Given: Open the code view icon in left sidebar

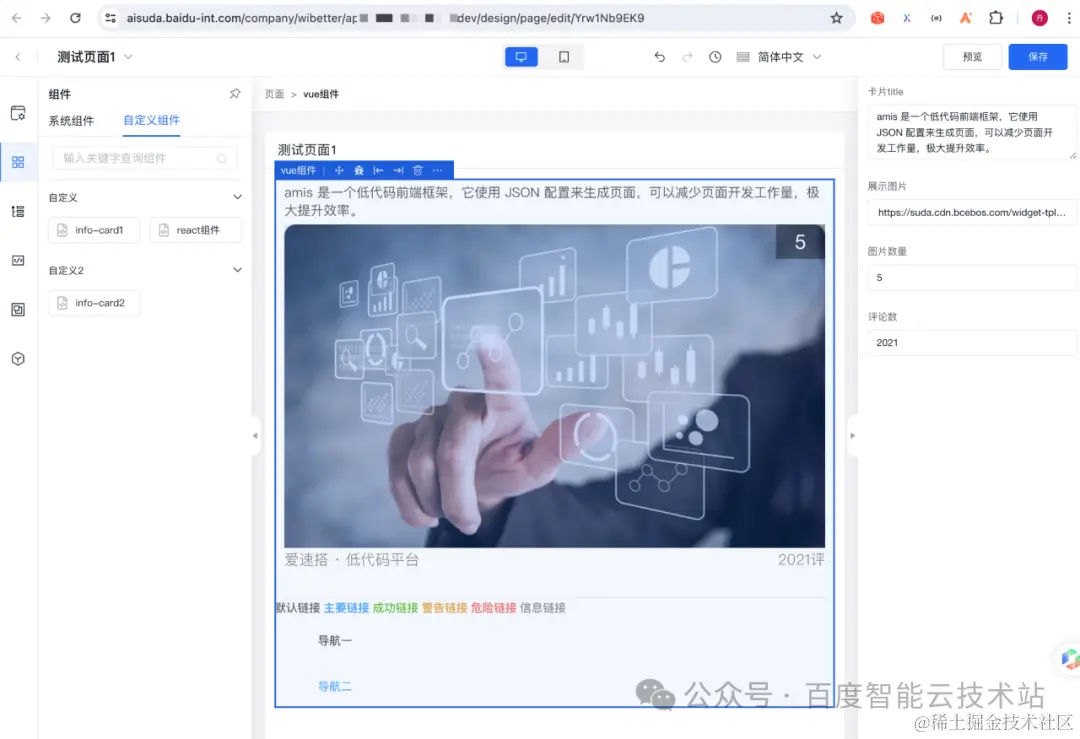Looking at the screenshot, I should (18, 260).
